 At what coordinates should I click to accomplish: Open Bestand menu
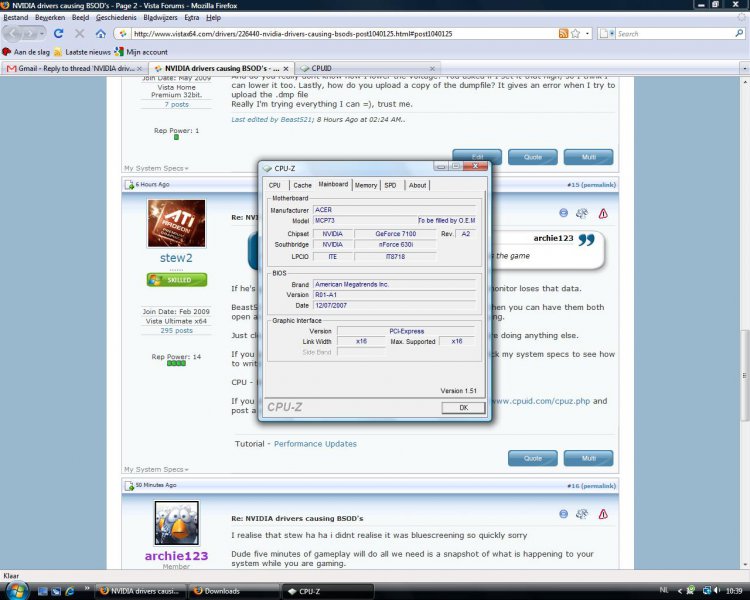[x=16, y=17]
